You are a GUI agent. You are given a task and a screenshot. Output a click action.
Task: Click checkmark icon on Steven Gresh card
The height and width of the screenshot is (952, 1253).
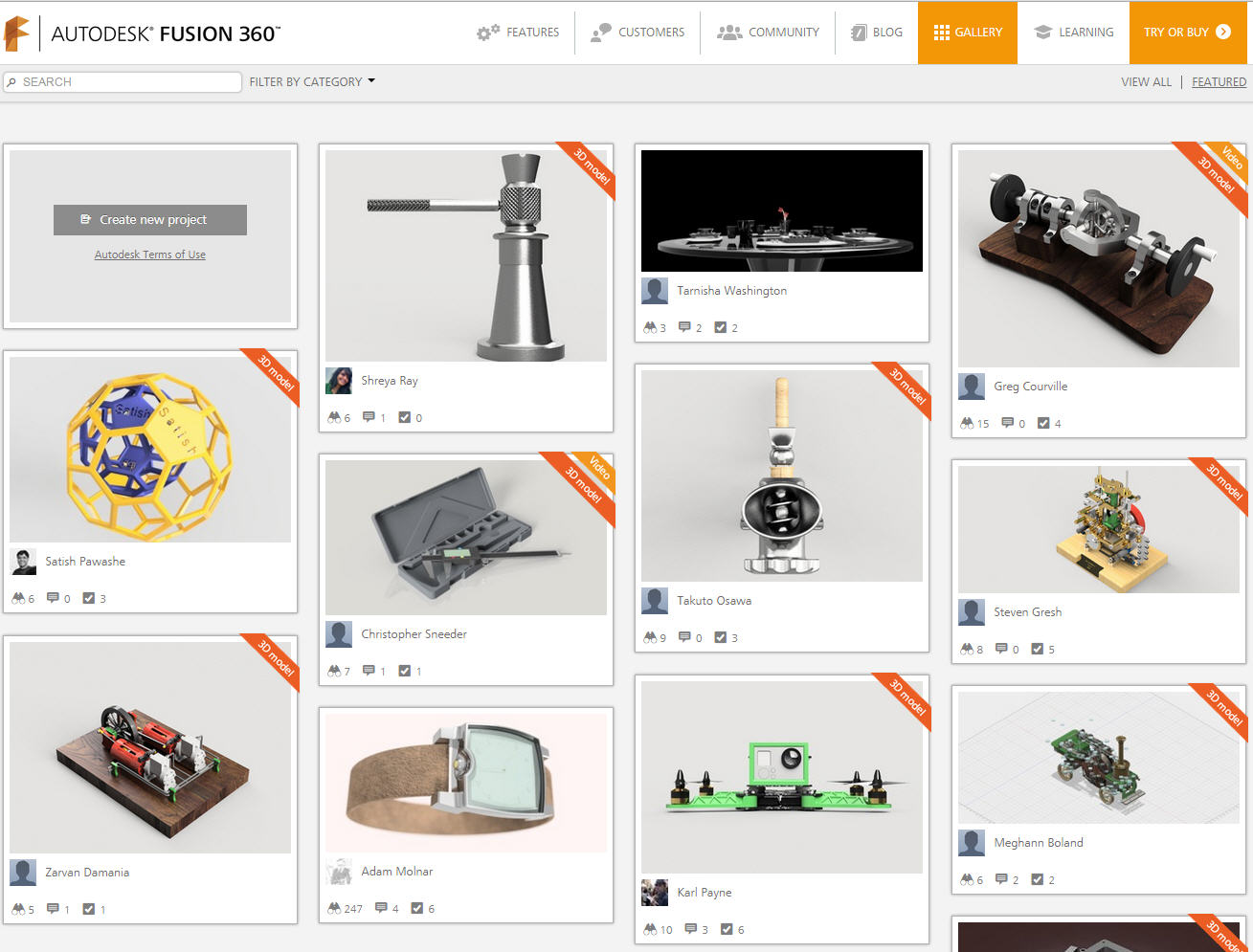pos(1037,649)
